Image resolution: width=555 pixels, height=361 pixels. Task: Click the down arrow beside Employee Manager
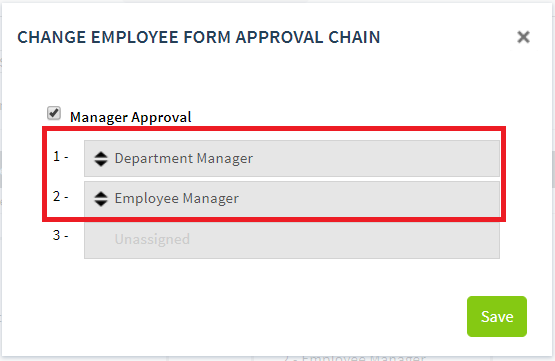point(101,203)
